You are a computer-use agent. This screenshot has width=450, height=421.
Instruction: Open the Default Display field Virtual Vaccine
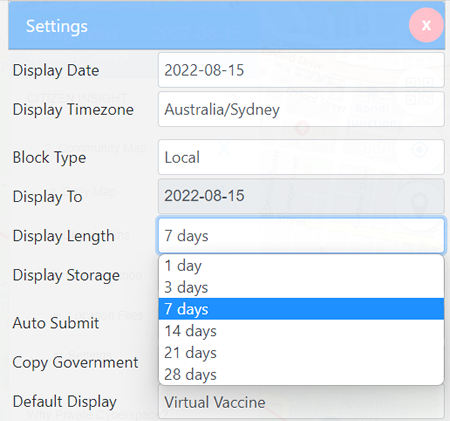301,402
